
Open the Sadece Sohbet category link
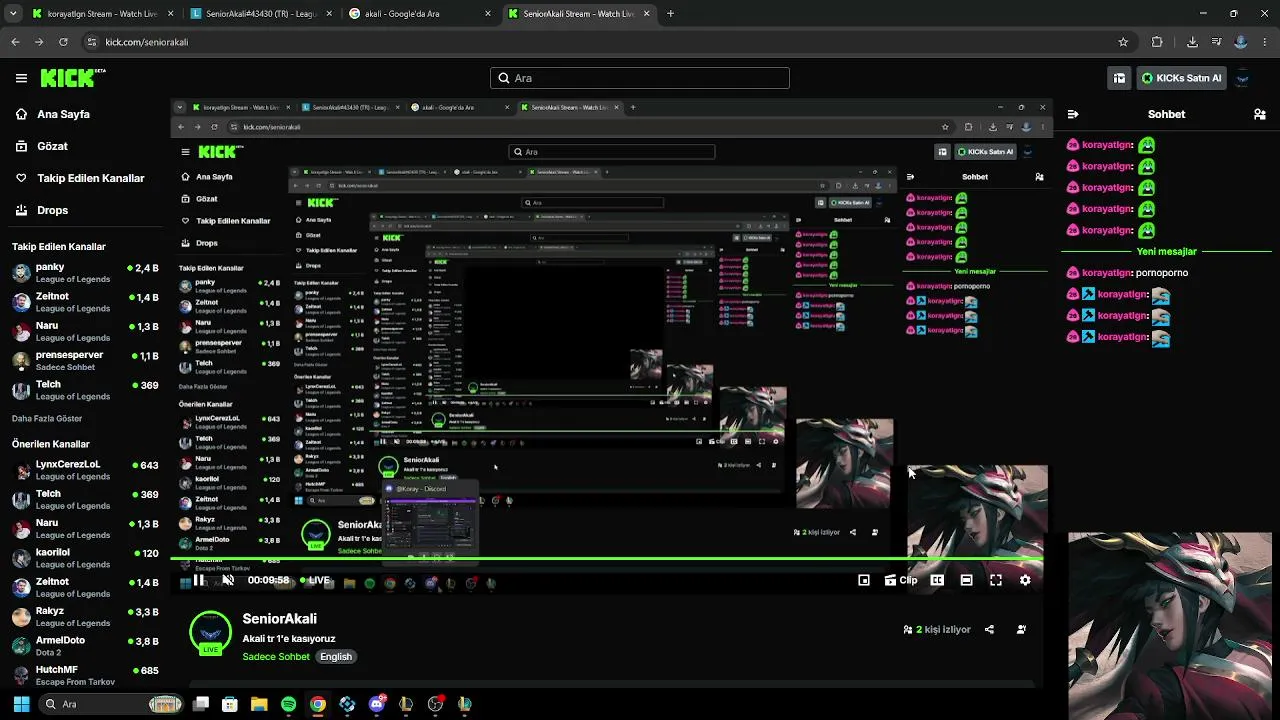(276, 657)
